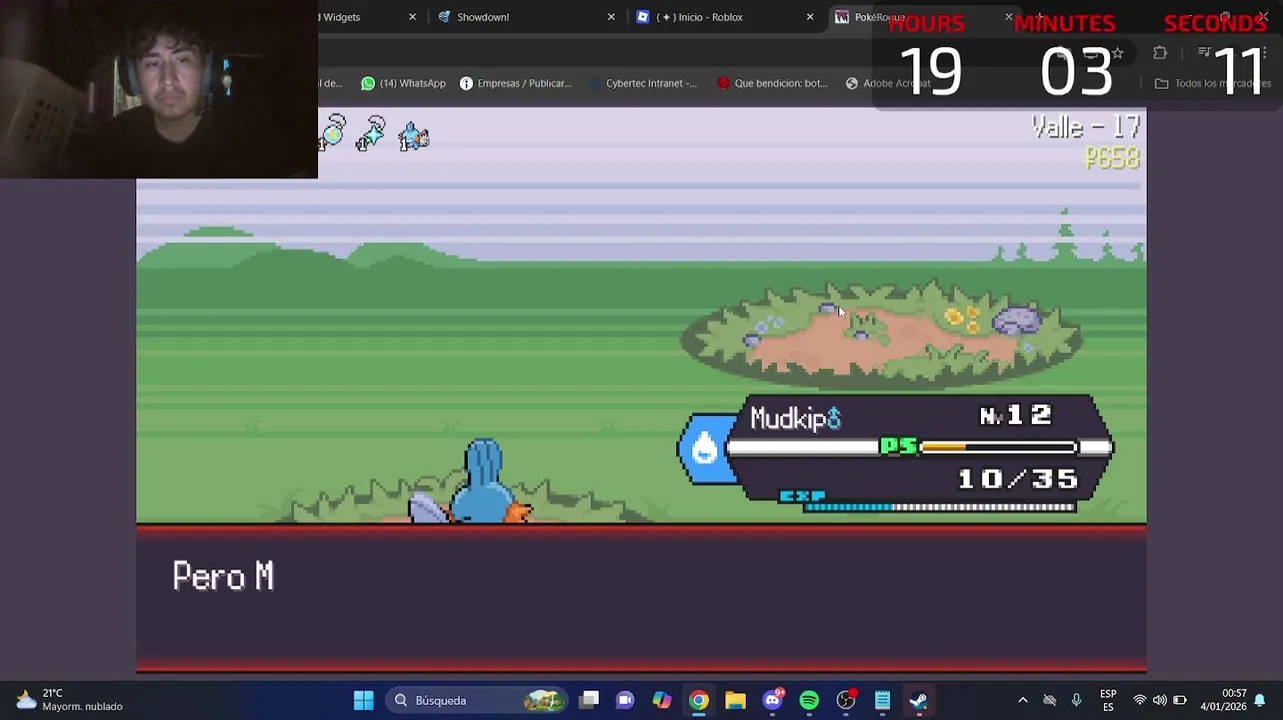
Task: Click the webcam overlay of the streamer
Action: [159, 89]
